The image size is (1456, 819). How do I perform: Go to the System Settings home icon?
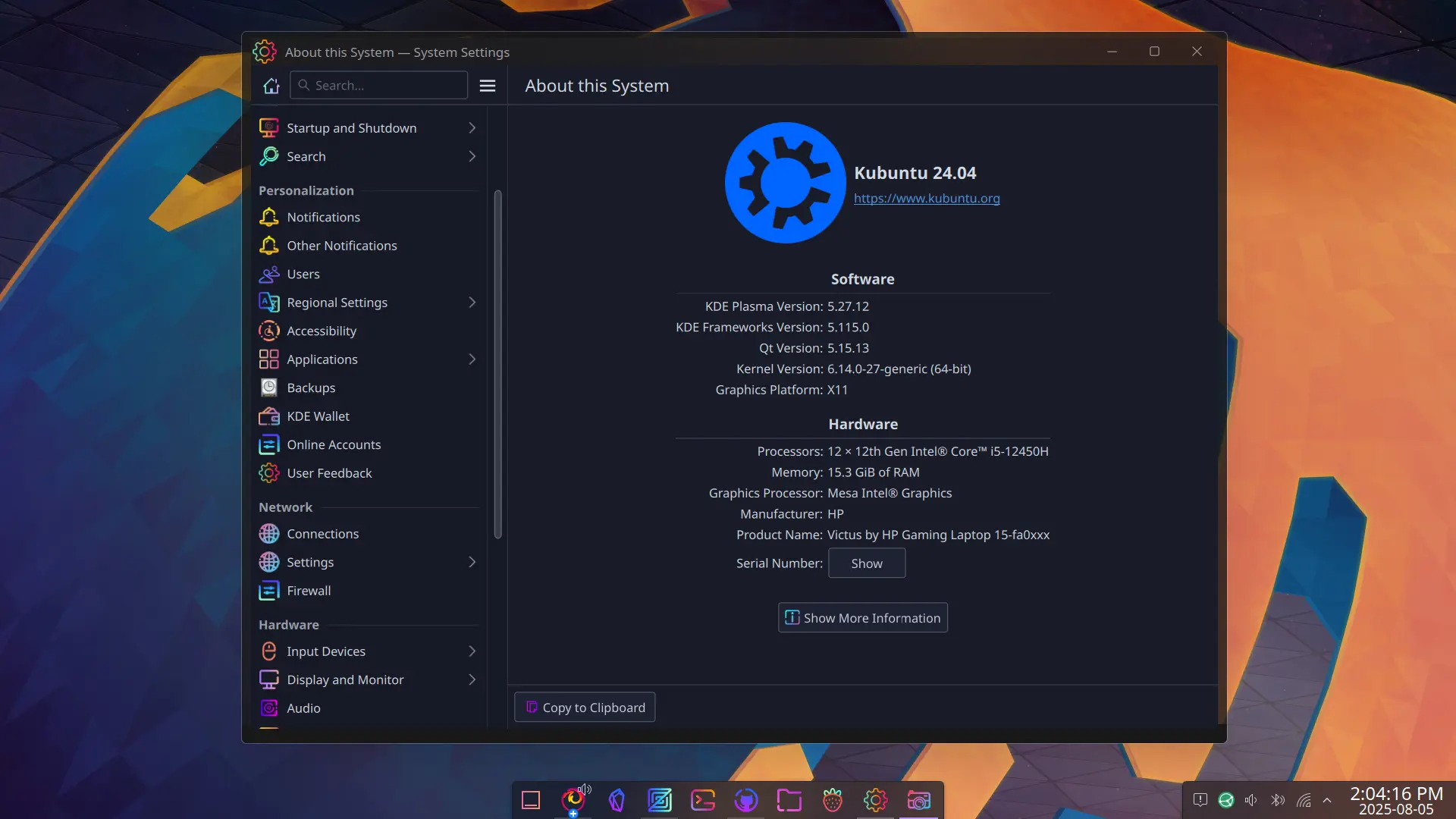[x=271, y=86]
